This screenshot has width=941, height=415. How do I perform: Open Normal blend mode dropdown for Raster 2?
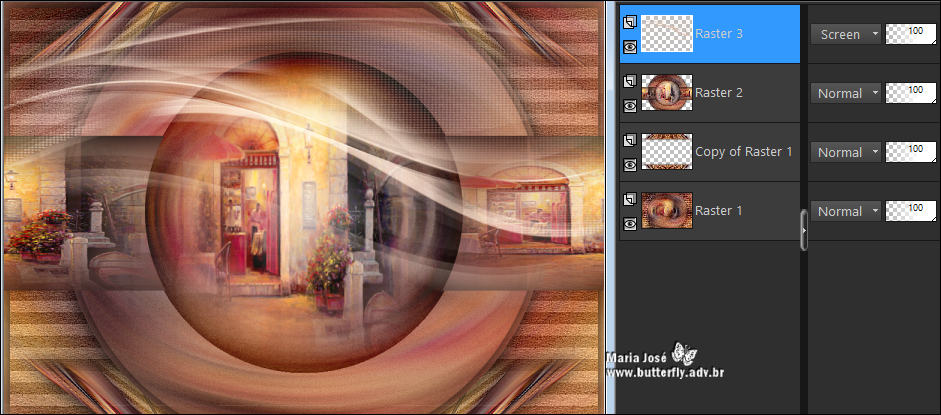click(846, 93)
